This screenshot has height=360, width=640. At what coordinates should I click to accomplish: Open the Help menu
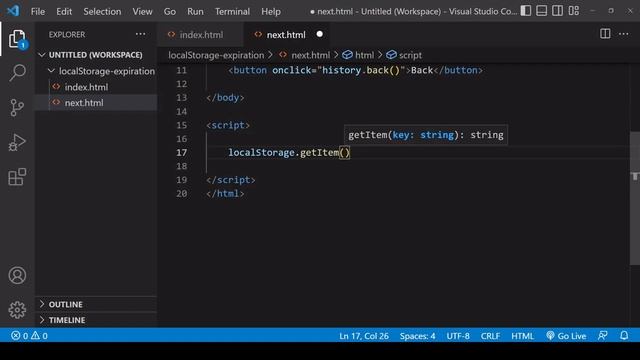(x=271, y=11)
